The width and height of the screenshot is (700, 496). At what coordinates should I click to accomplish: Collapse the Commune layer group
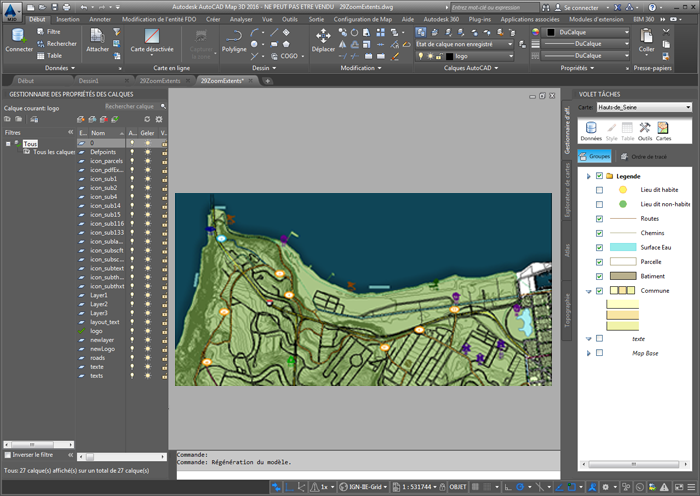[x=589, y=291]
